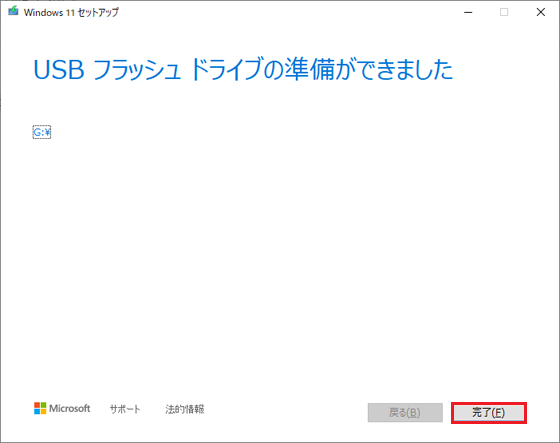The width and height of the screenshot is (560, 443).
Task: Click the 準備ができました part of the heading
Action: click(369, 69)
